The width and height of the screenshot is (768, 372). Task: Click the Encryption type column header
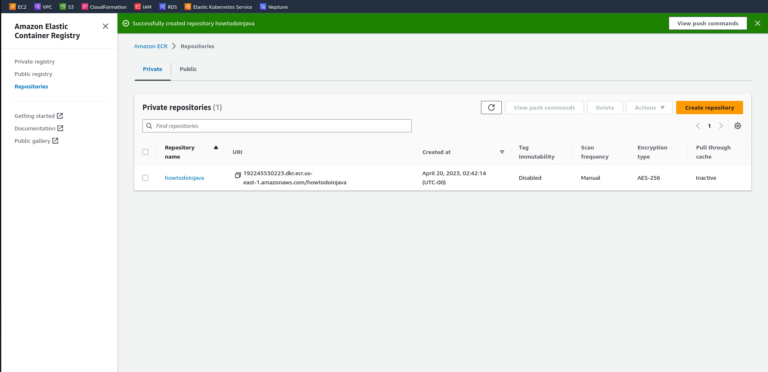[x=652, y=152]
